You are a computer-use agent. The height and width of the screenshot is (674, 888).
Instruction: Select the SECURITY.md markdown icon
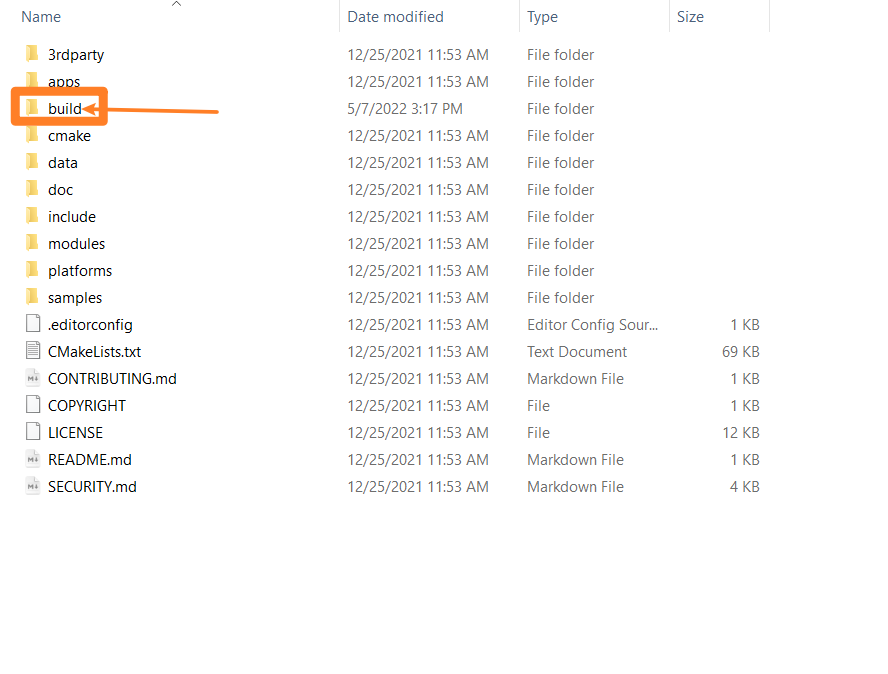[x=33, y=485]
